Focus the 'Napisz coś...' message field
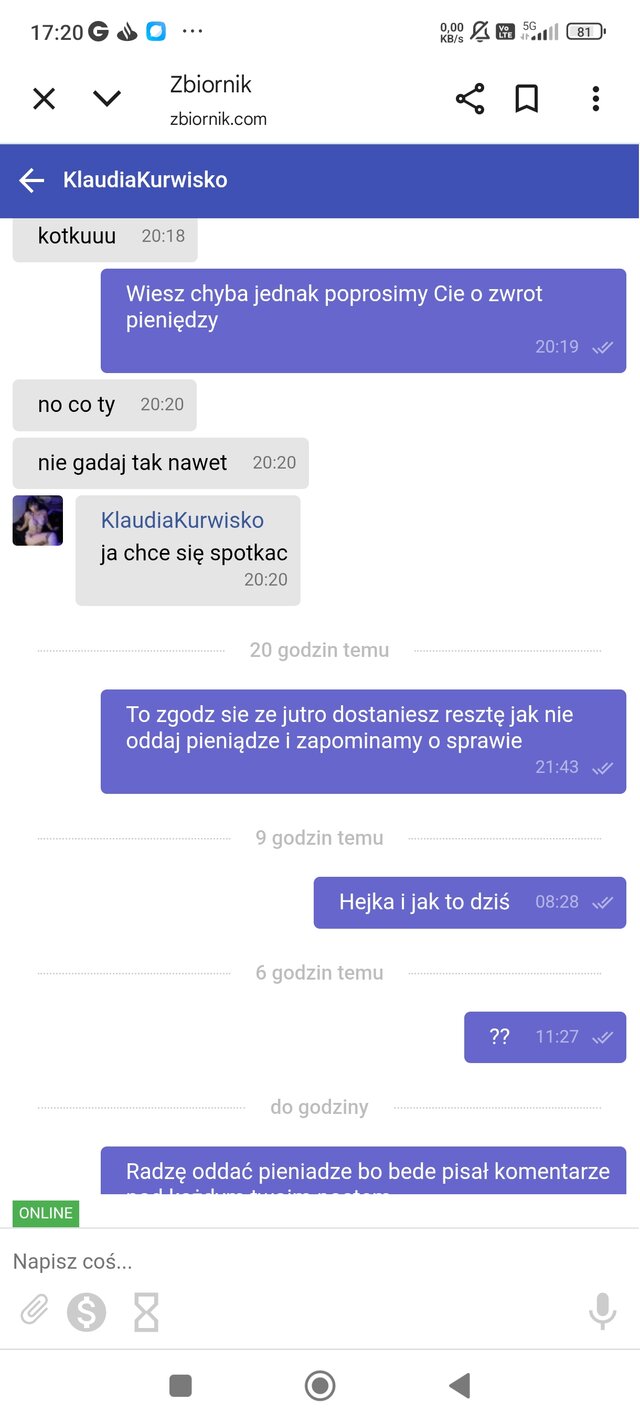 320,1262
